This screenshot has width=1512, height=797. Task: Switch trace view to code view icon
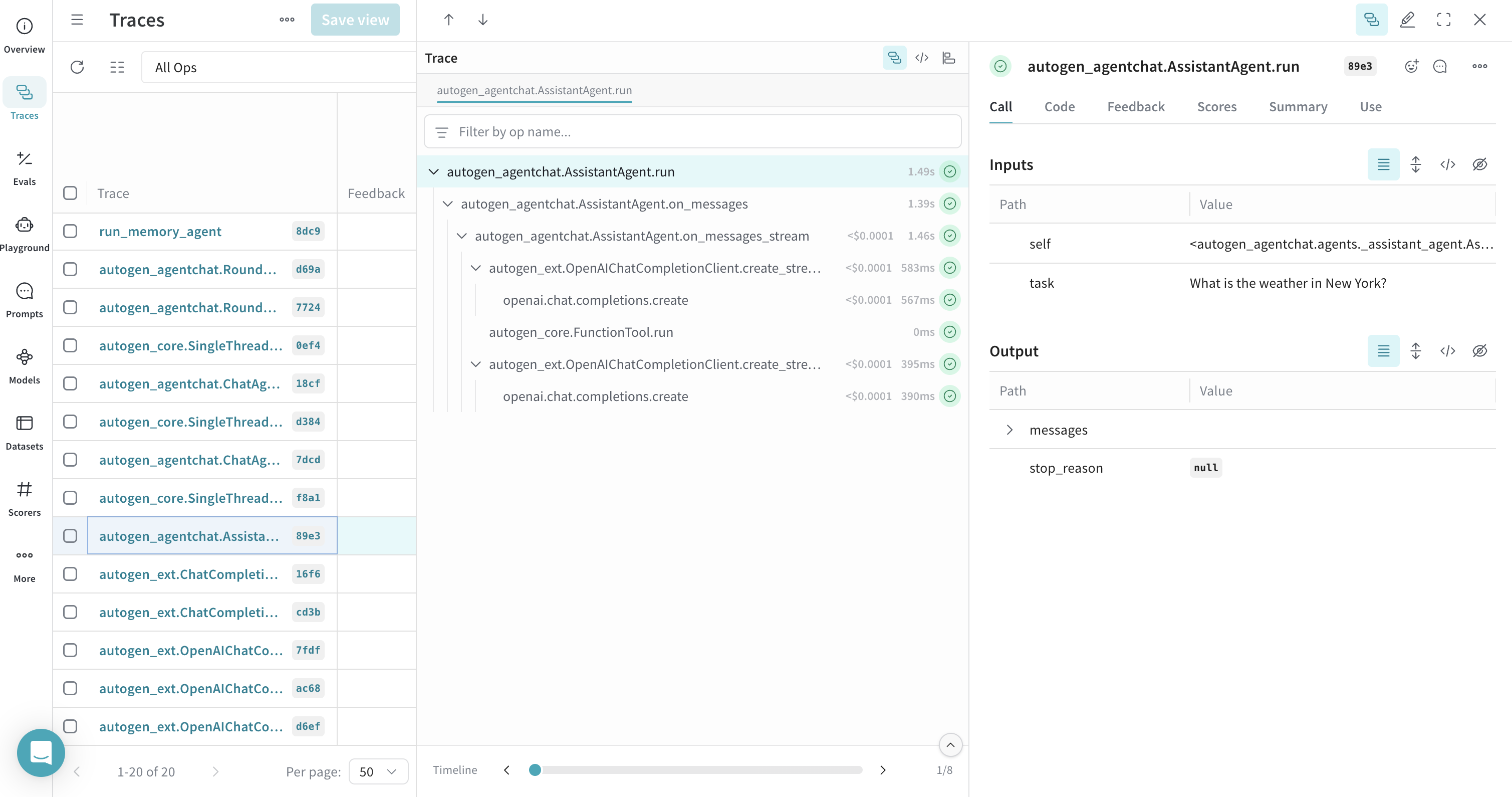click(x=921, y=58)
